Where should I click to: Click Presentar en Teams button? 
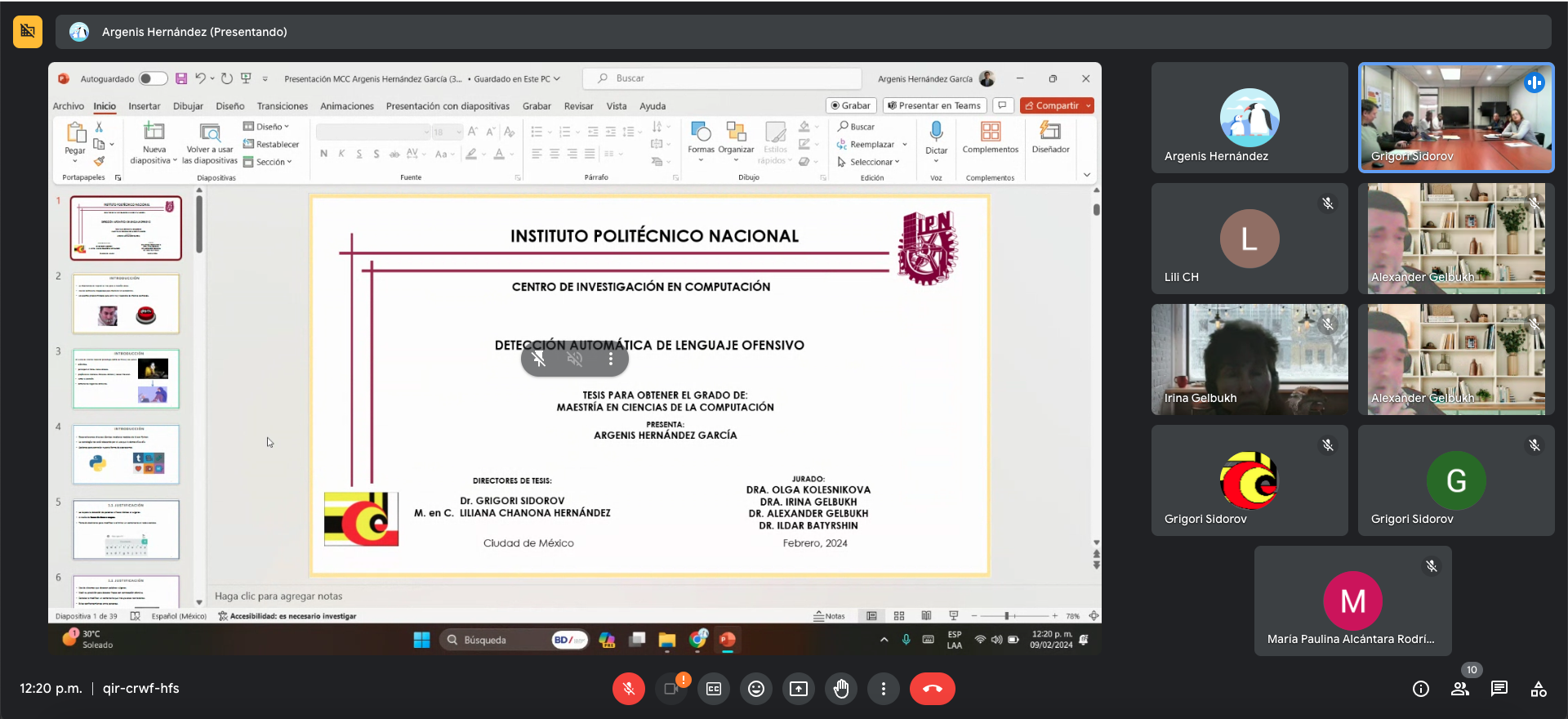934,105
